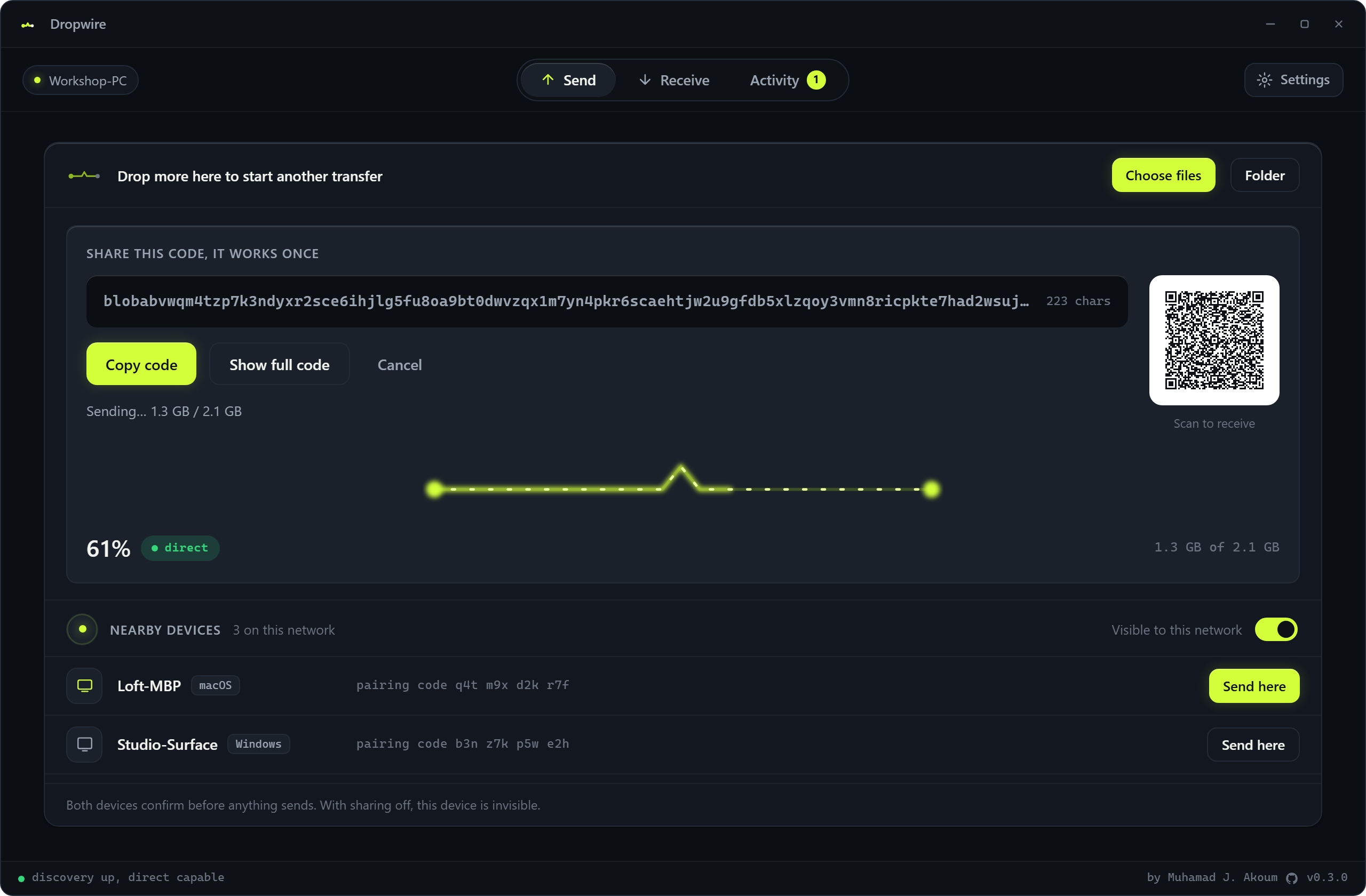The image size is (1366, 896).
Task: Click the up arrow icon on Send tab
Action: pos(547,80)
